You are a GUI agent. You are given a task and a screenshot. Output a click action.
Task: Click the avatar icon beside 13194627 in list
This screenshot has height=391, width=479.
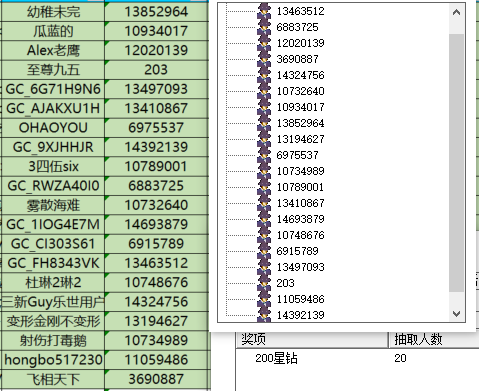(264, 139)
